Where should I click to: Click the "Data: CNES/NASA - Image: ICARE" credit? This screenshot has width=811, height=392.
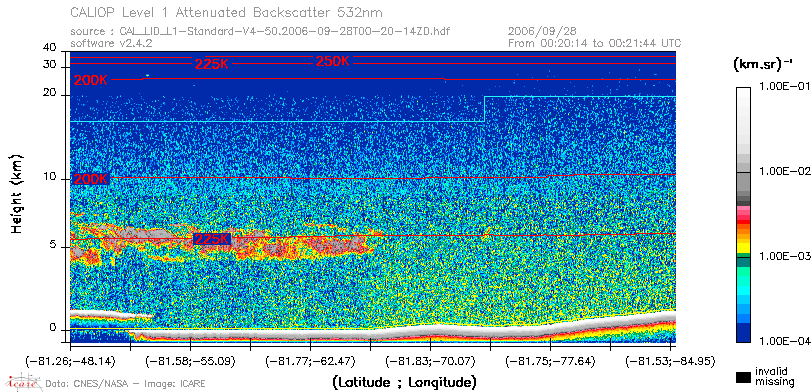[125, 384]
